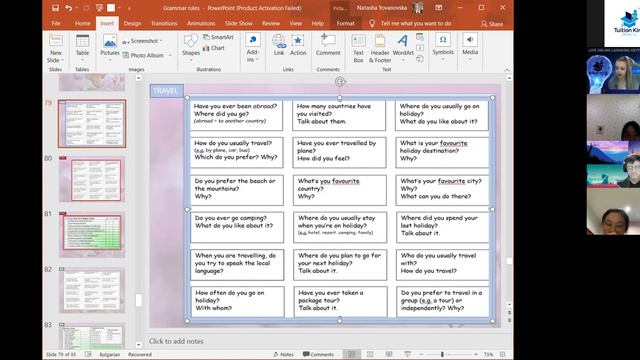640x360 pixels.
Task: Click the Natasha Yovanovska account name
Action: click(382, 8)
